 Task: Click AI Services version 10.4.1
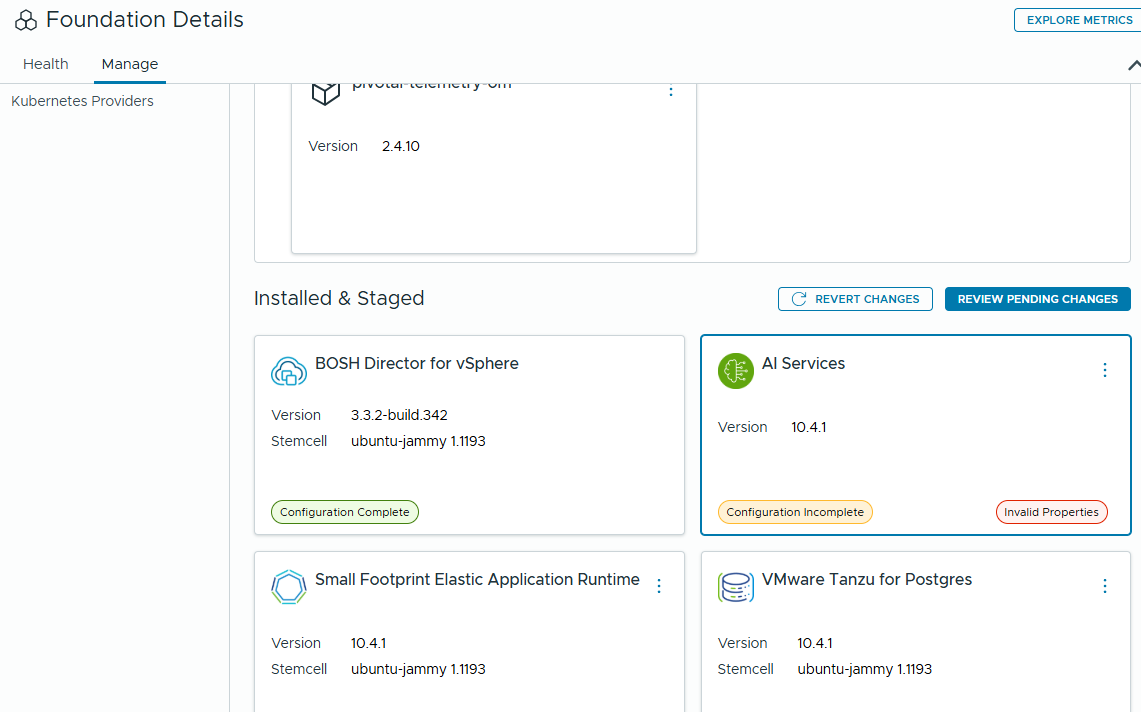click(x=808, y=427)
